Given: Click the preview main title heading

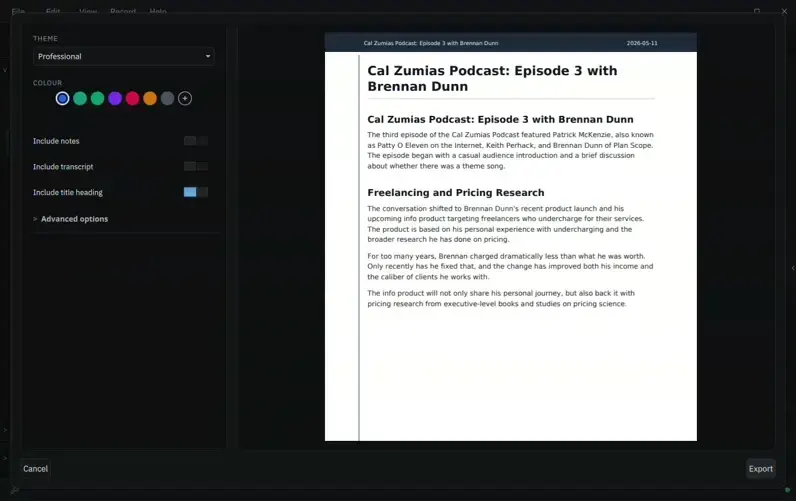Looking at the screenshot, I should [x=492, y=78].
